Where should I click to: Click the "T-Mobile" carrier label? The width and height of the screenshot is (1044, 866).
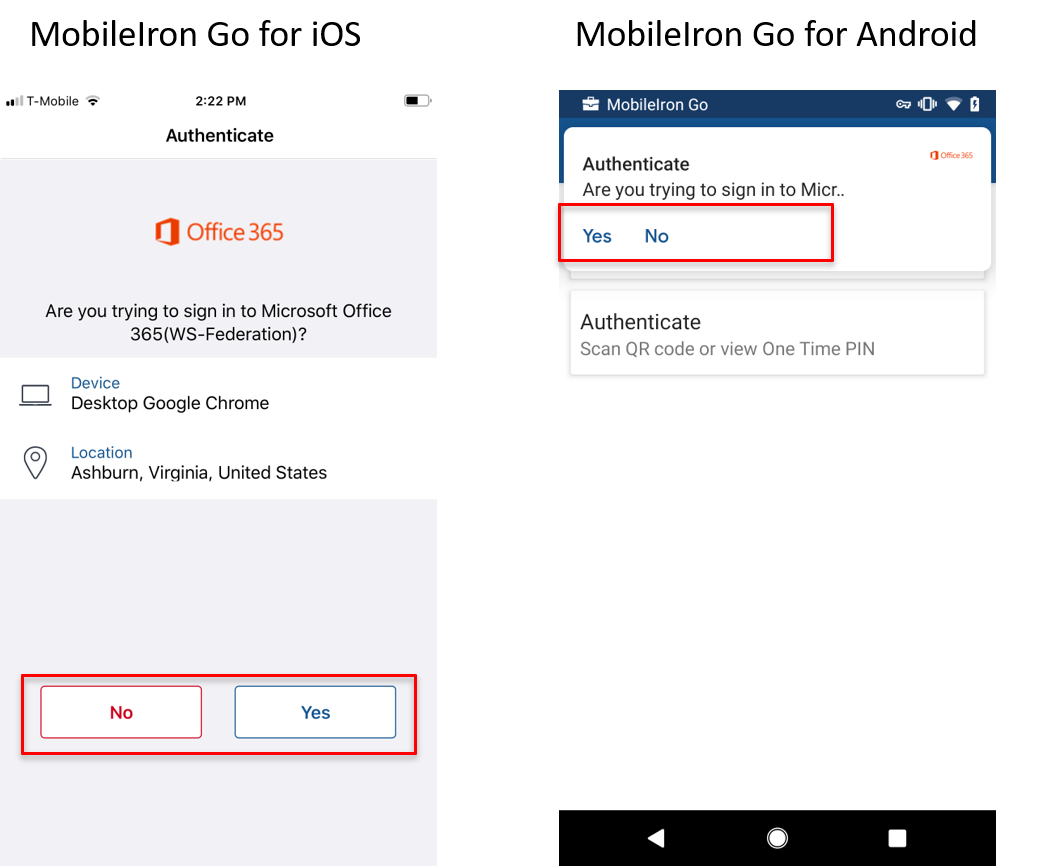point(53,101)
